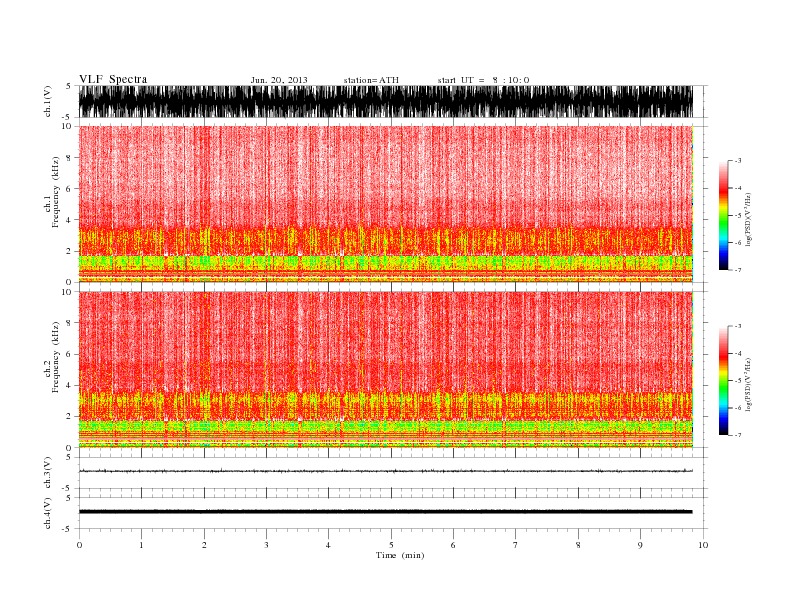Click the ch.1 frequency axis "10" tick label
792x612 pixels.
tap(67, 126)
